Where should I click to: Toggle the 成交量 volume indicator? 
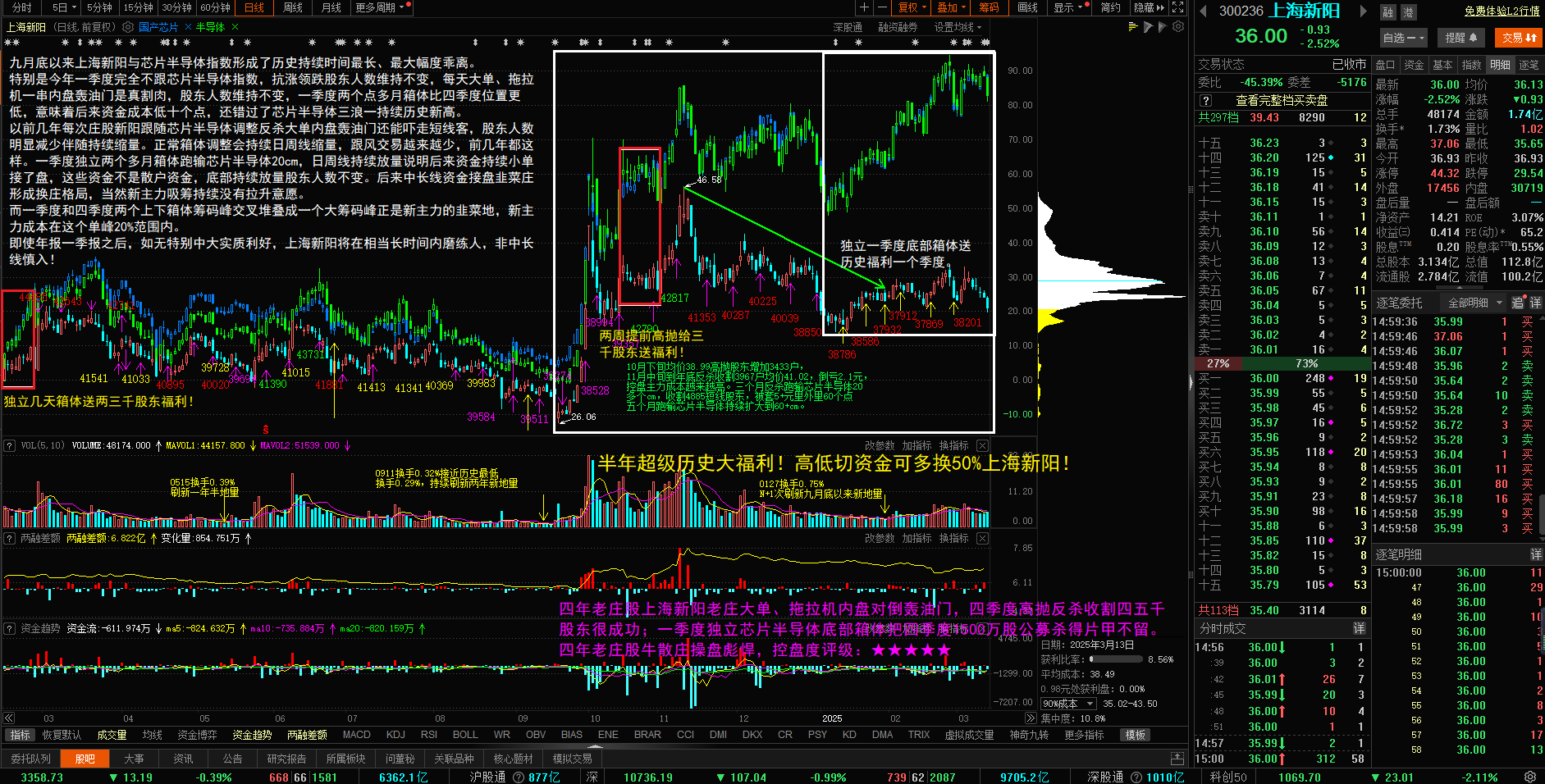coord(112,735)
